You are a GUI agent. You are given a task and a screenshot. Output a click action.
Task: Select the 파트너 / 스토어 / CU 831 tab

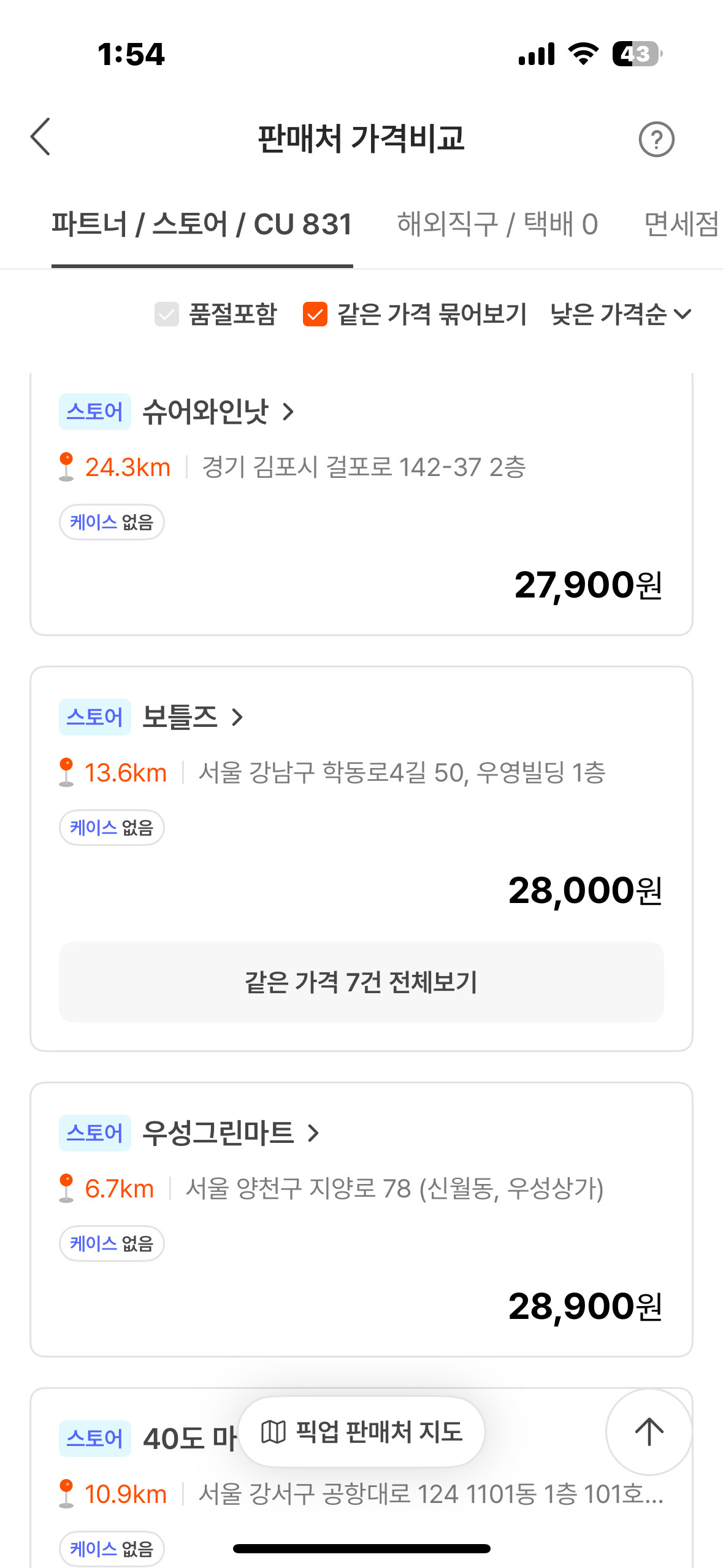202,225
